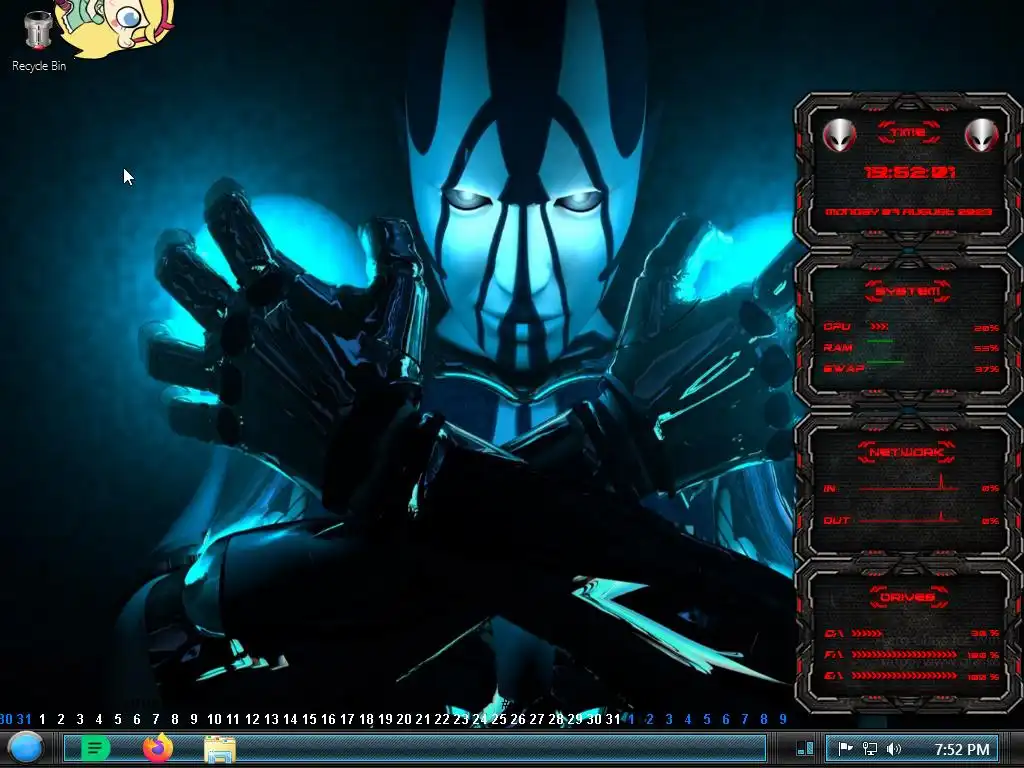Launch Firefox from the taskbar
The height and width of the screenshot is (768, 1024).
[157, 748]
